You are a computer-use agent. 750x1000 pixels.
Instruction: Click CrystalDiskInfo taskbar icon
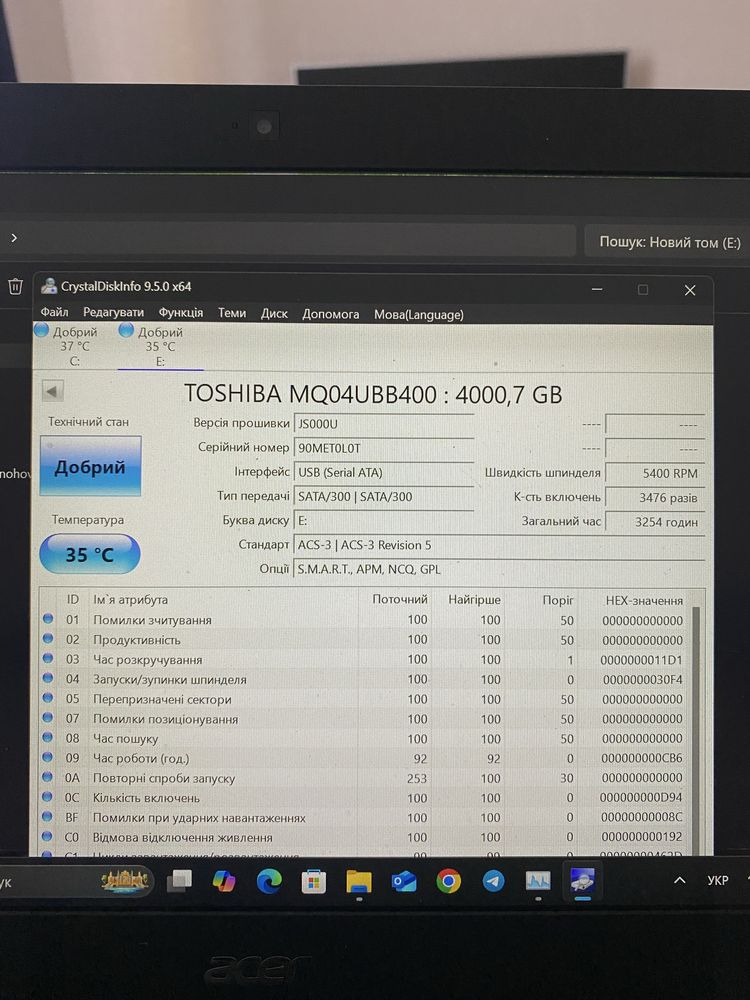click(x=582, y=880)
